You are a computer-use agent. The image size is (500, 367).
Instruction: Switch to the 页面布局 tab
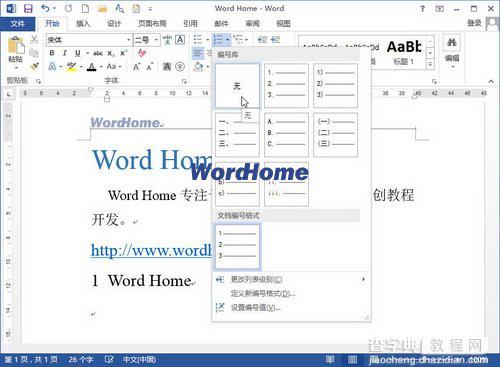click(x=152, y=23)
